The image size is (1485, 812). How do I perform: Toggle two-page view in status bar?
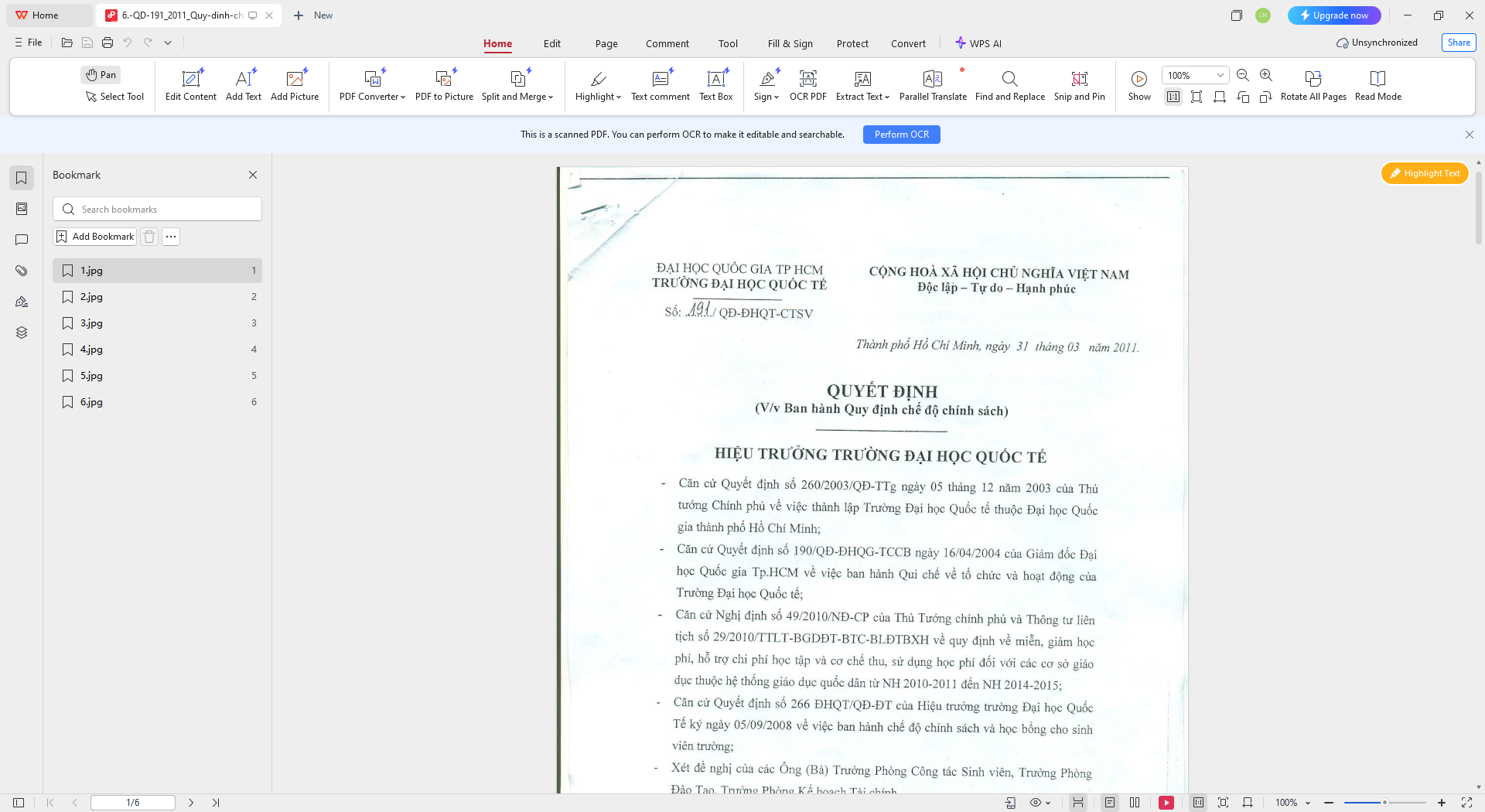pos(1135,803)
